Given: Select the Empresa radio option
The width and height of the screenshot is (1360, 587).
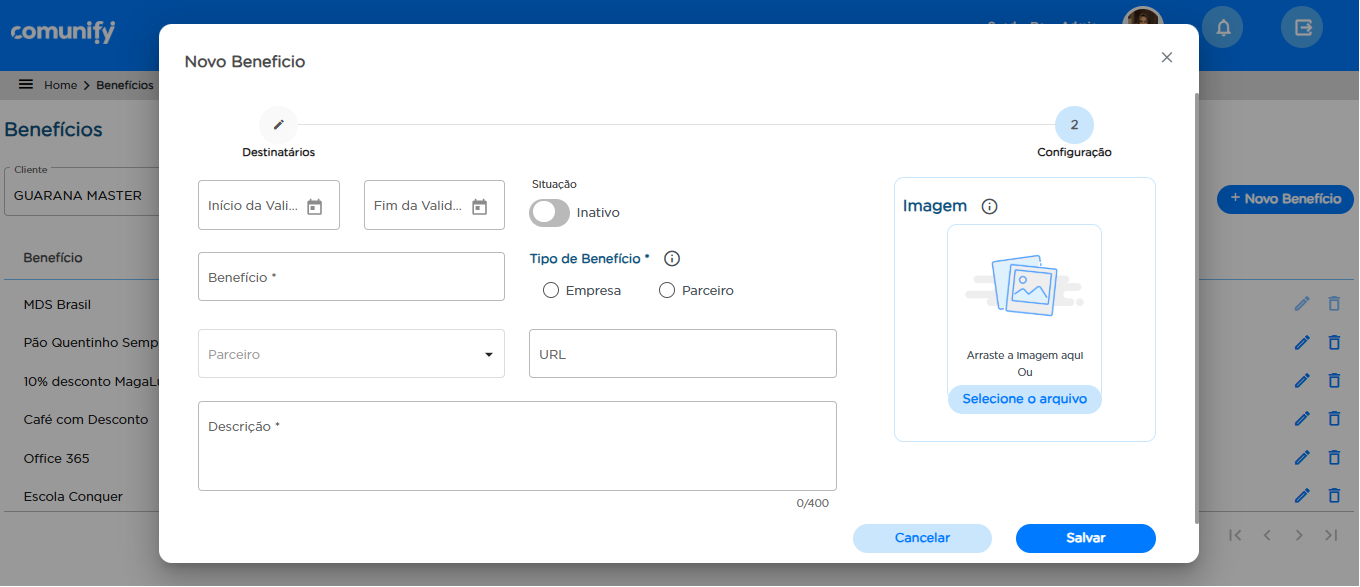Looking at the screenshot, I should [550, 291].
